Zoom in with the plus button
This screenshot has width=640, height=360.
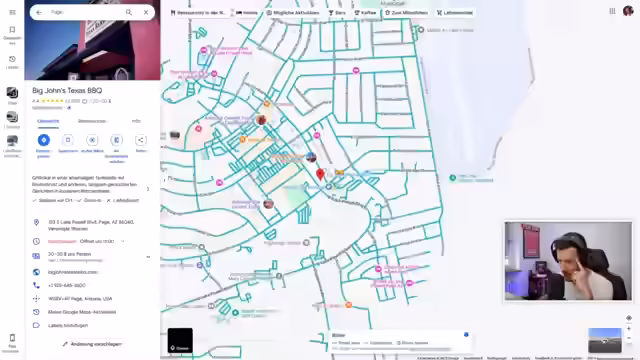pyautogui.click(x=629, y=328)
